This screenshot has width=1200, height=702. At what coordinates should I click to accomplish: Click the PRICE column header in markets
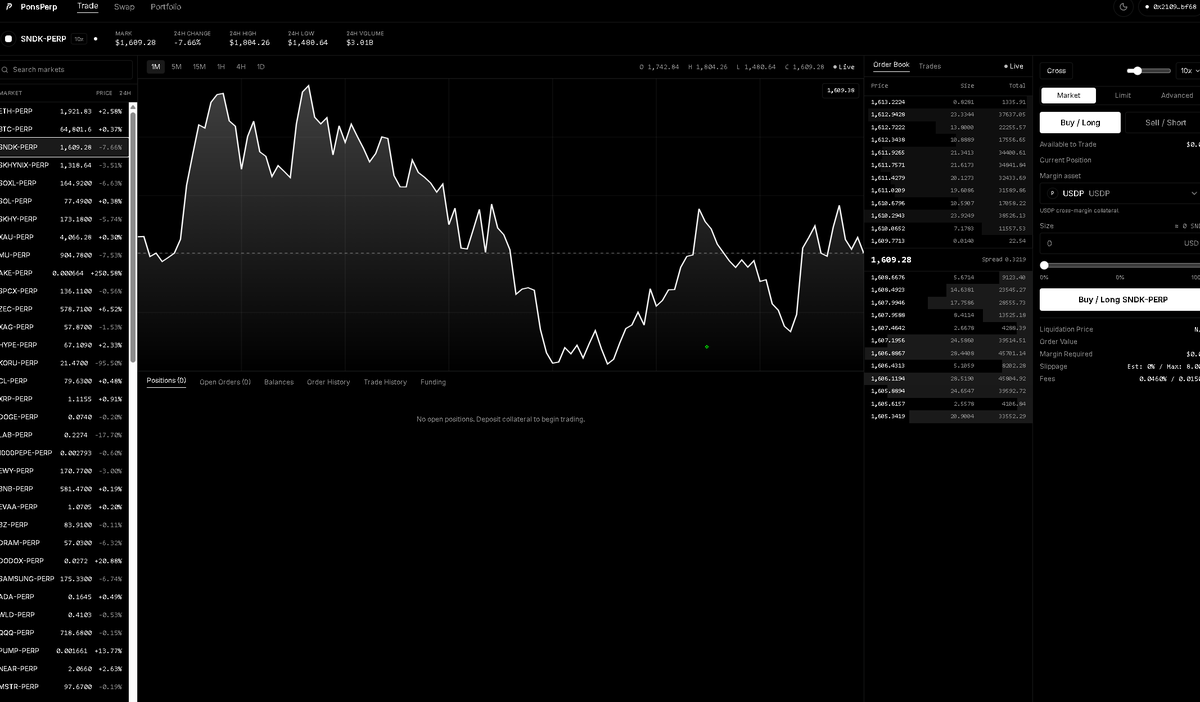104,93
